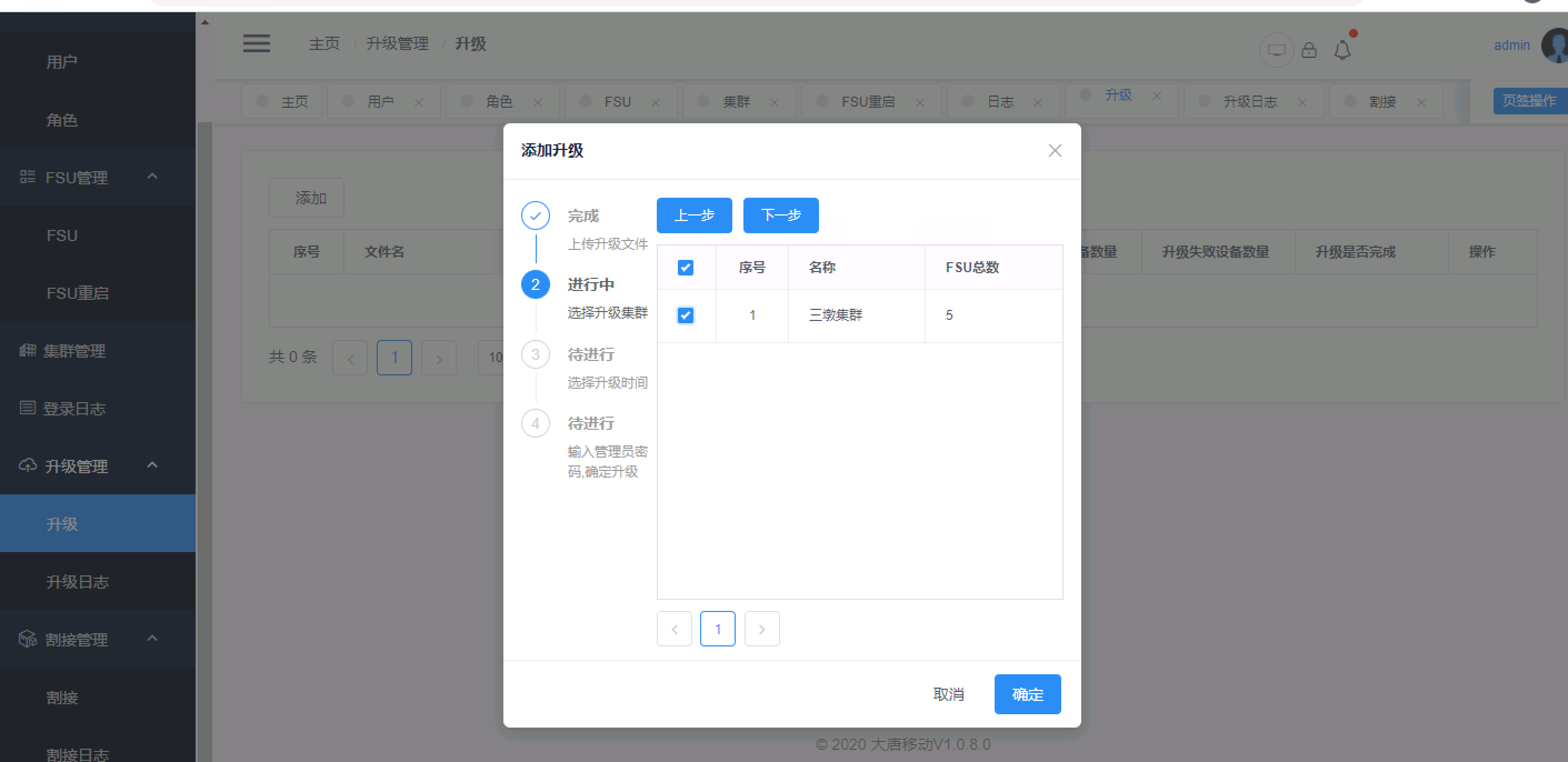Close the FSU重启 tab with its X
The height and width of the screenshot is (762, 1568).
920,102
